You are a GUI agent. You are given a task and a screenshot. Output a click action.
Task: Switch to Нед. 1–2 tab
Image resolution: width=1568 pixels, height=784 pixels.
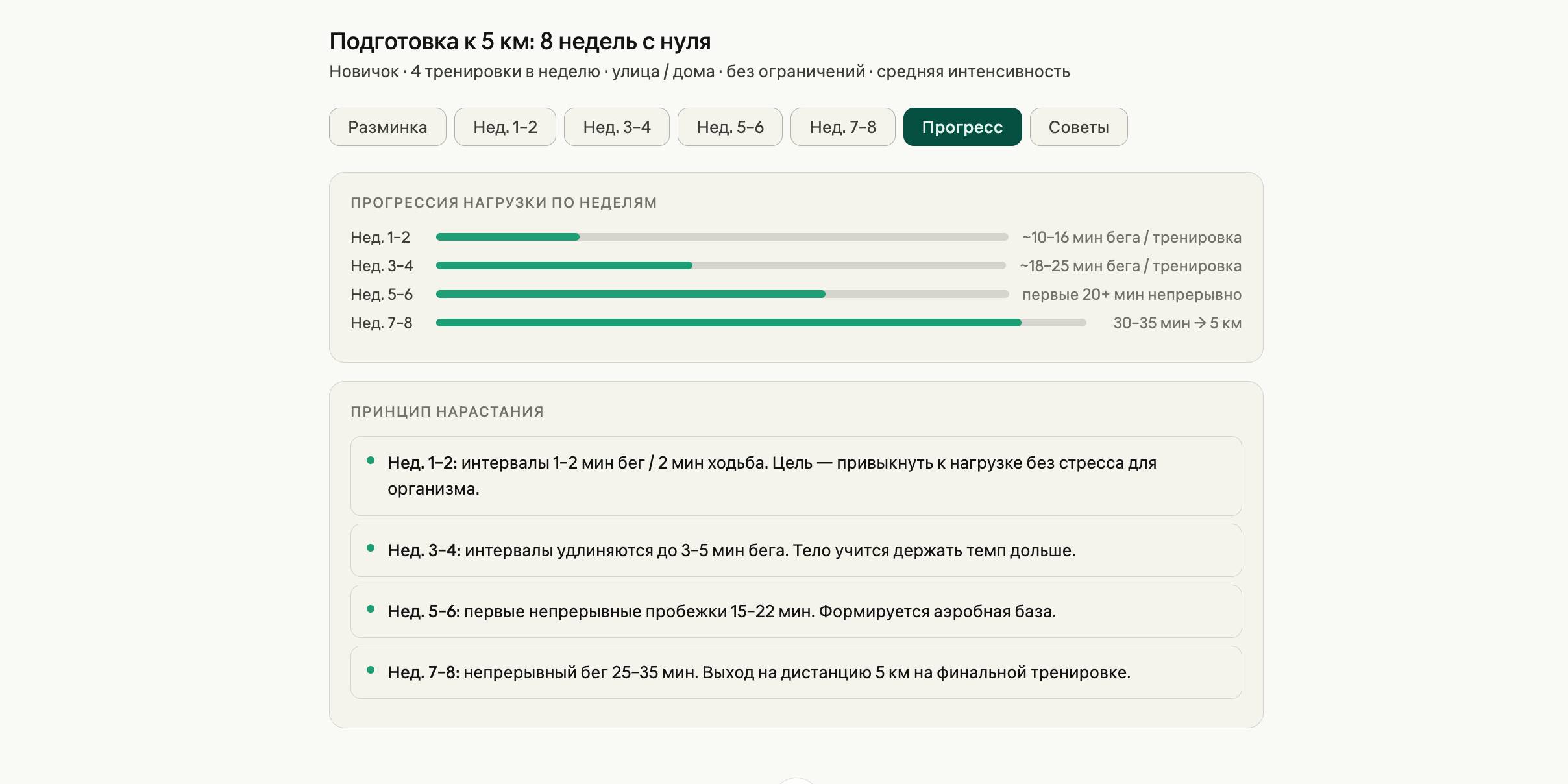click(505, 127)
